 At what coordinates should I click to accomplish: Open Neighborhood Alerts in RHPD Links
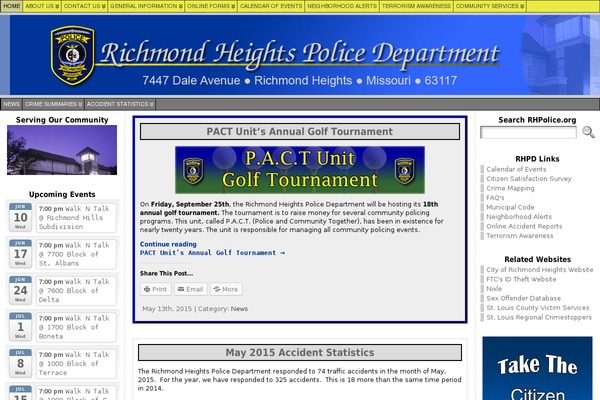coord(519,217)
